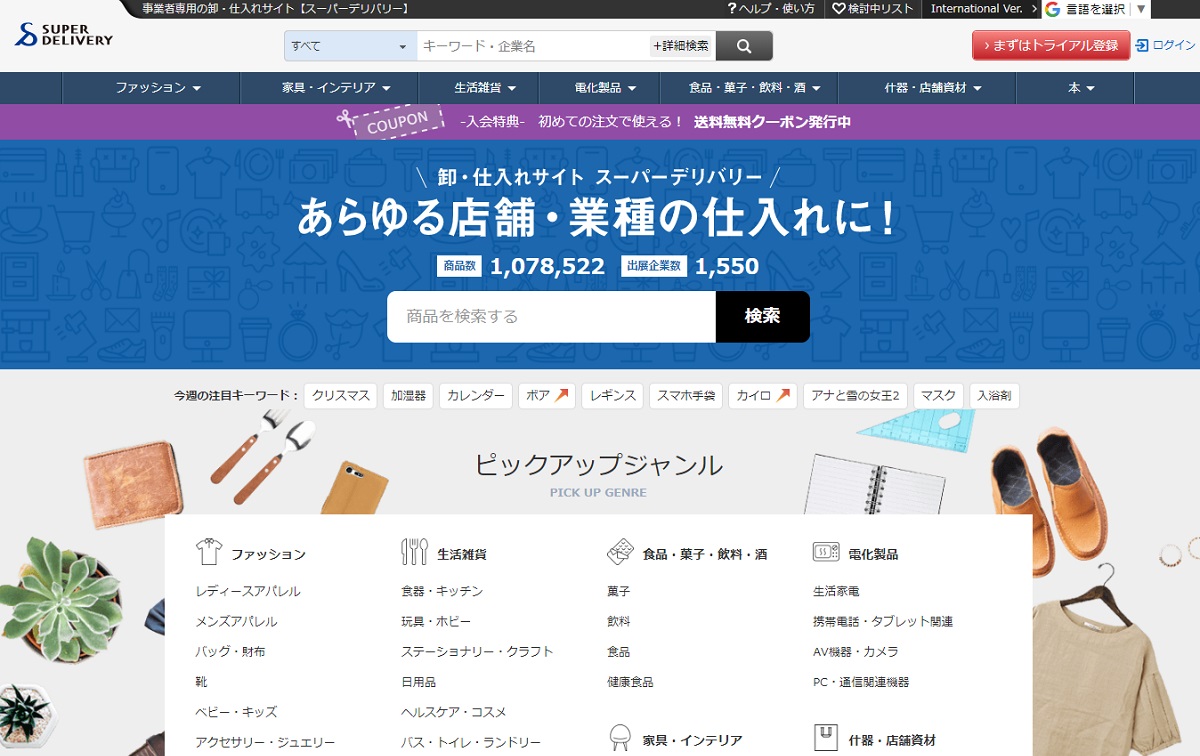Click the Super Delivery logo
The height and width of the screenshot is (756, 1200).
(63, 35)
